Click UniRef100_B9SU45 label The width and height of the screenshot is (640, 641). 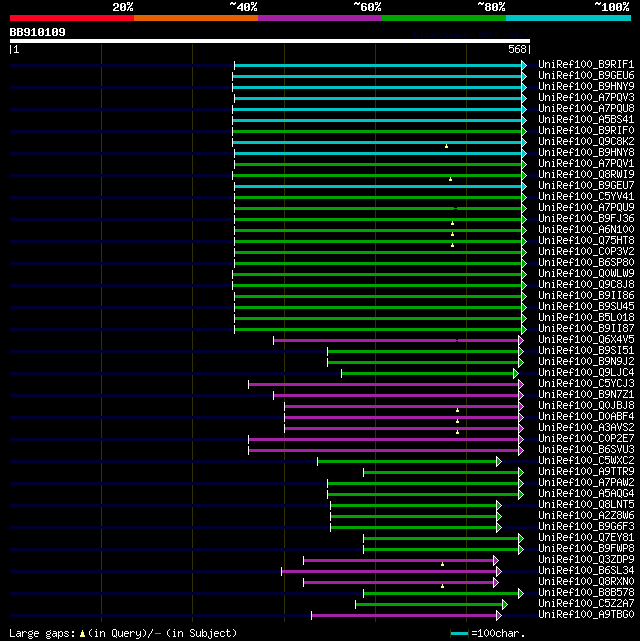coord(586,307)
